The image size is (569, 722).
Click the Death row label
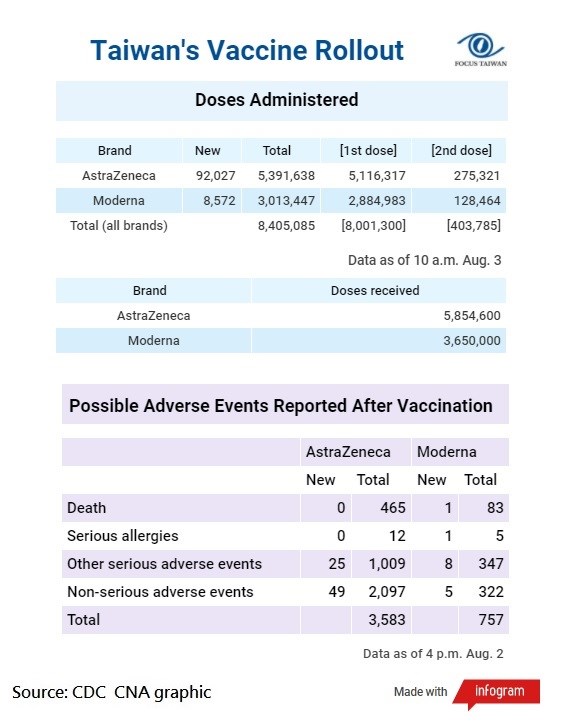87,508
